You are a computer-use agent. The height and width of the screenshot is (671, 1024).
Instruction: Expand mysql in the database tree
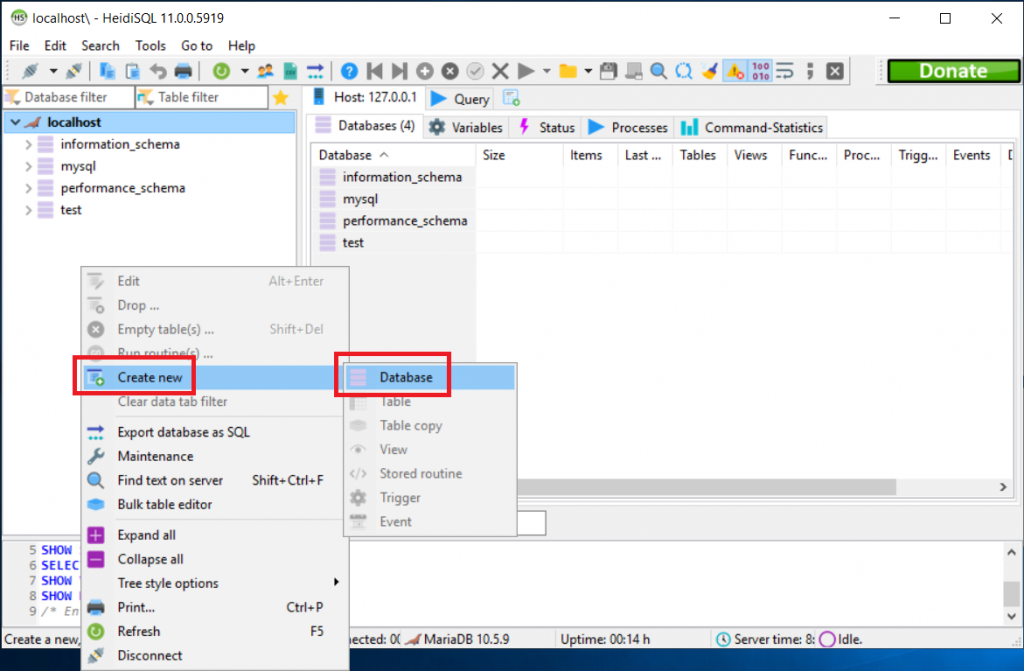point(28,167)
